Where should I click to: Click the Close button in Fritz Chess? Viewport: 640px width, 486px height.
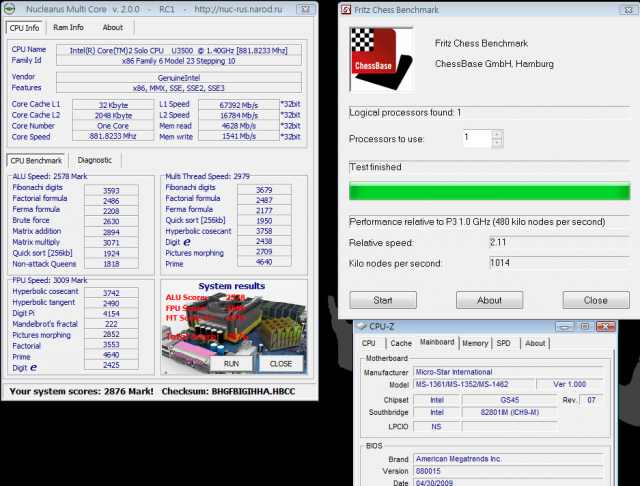[x=596, y=300]
